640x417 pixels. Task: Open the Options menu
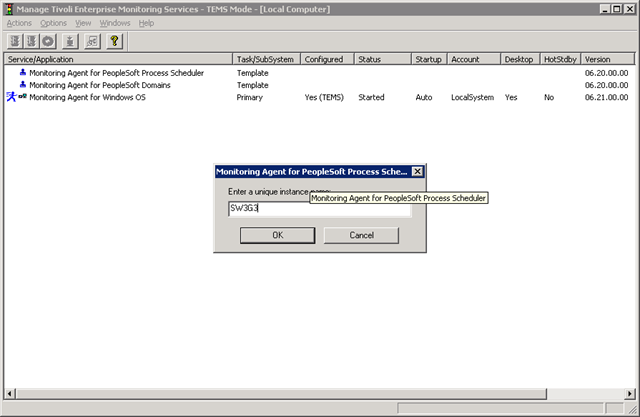[53, 23]
